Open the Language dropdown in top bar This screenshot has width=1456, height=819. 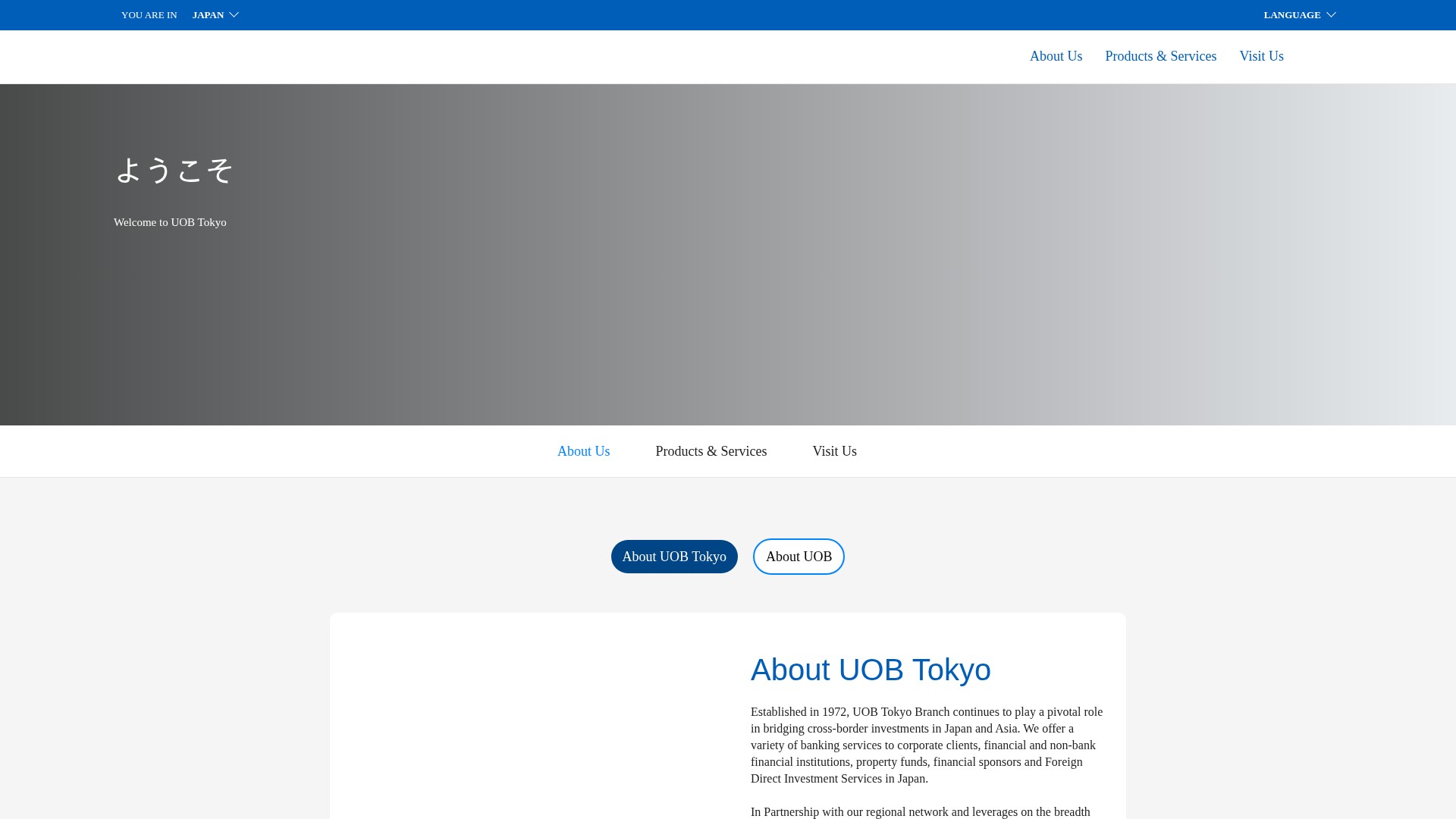pos(1300,15)
